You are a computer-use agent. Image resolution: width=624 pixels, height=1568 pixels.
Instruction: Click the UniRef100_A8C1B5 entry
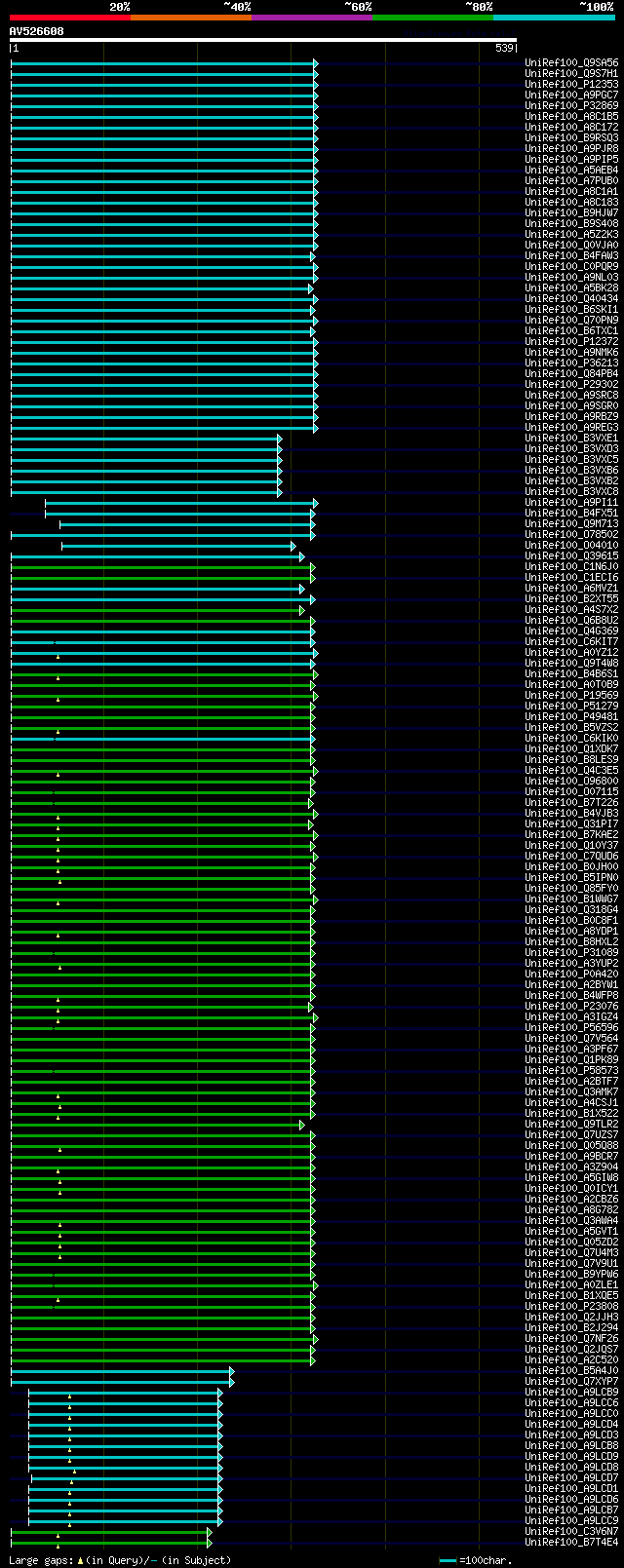tap(571, 117)
